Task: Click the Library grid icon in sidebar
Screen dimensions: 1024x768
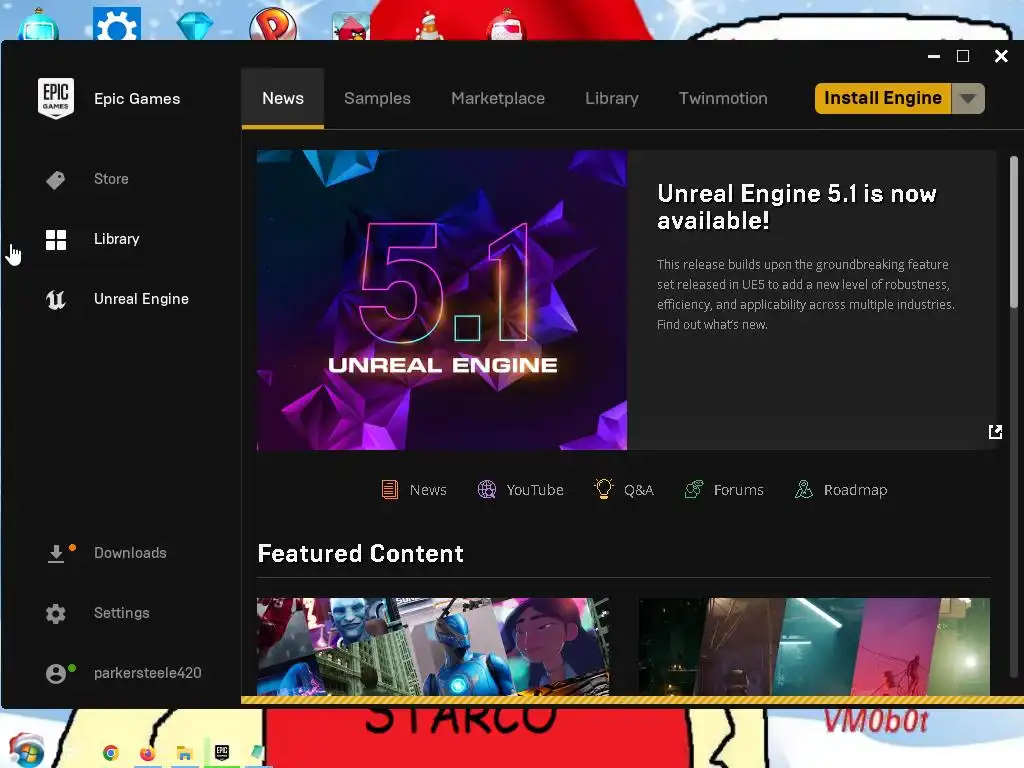Action: (x=56, y=240)
